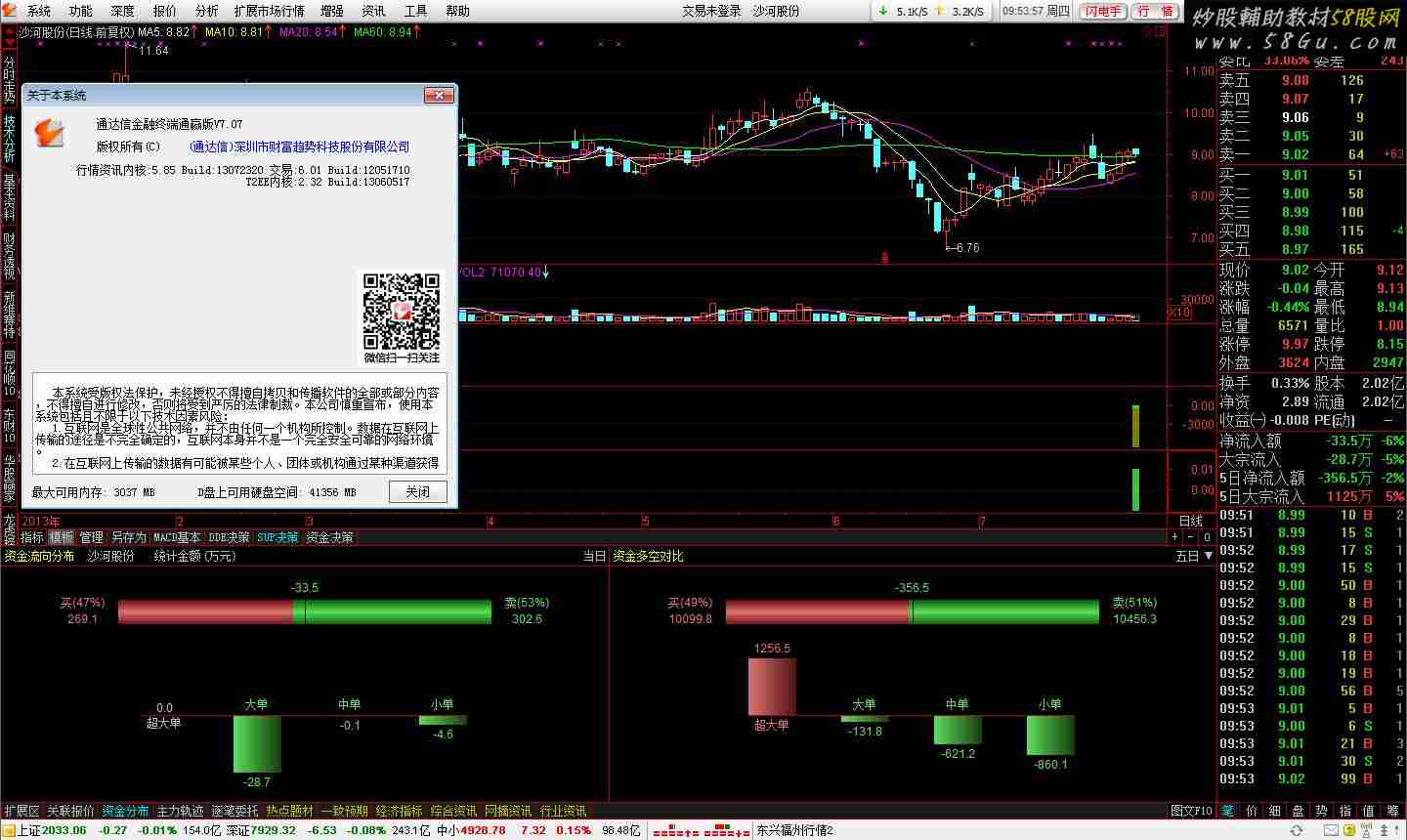Open the 扩展市场行情 menu
The height and width of the screenshot is (840, 1407).
coord(270,11)
